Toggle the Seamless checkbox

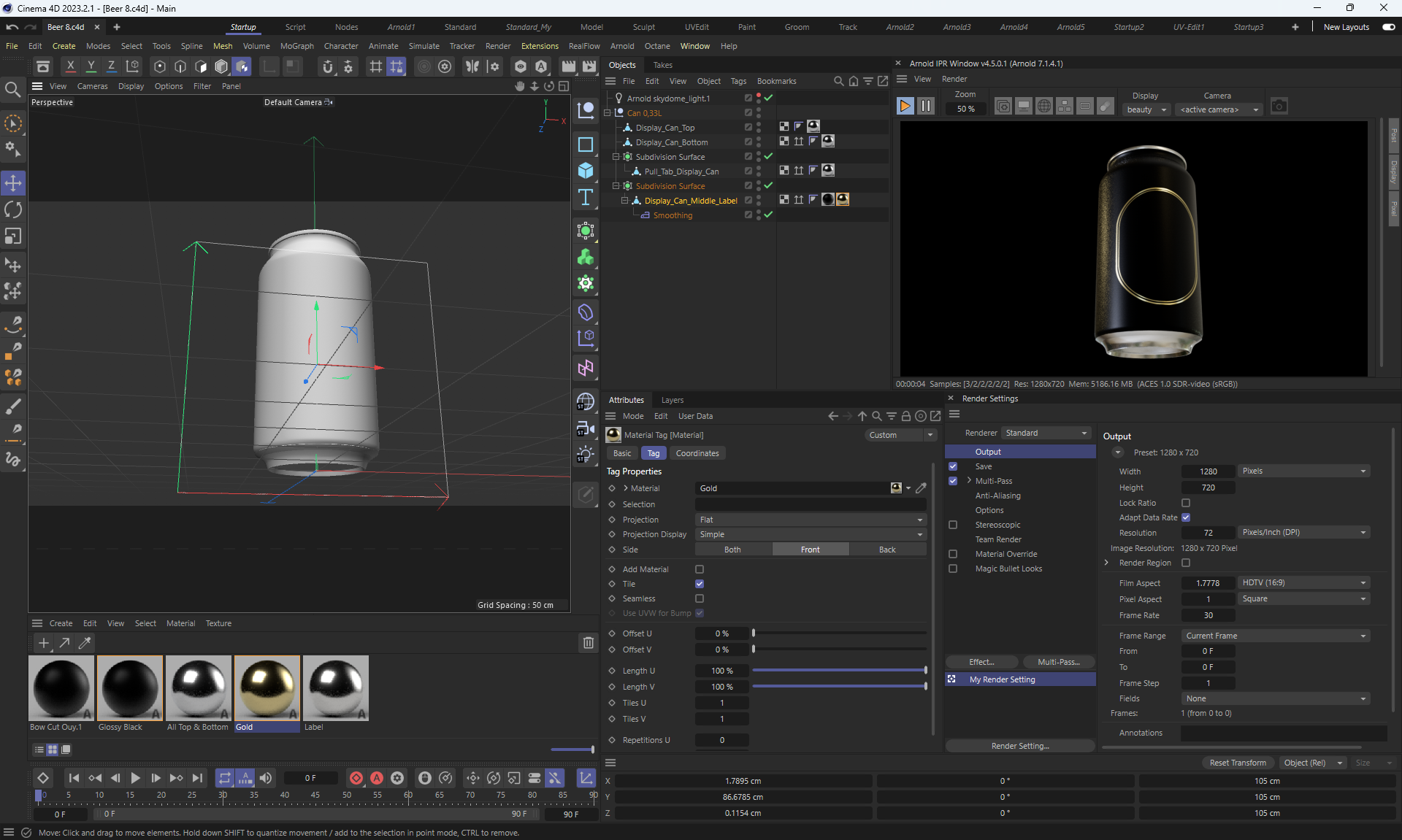[700, 598]
